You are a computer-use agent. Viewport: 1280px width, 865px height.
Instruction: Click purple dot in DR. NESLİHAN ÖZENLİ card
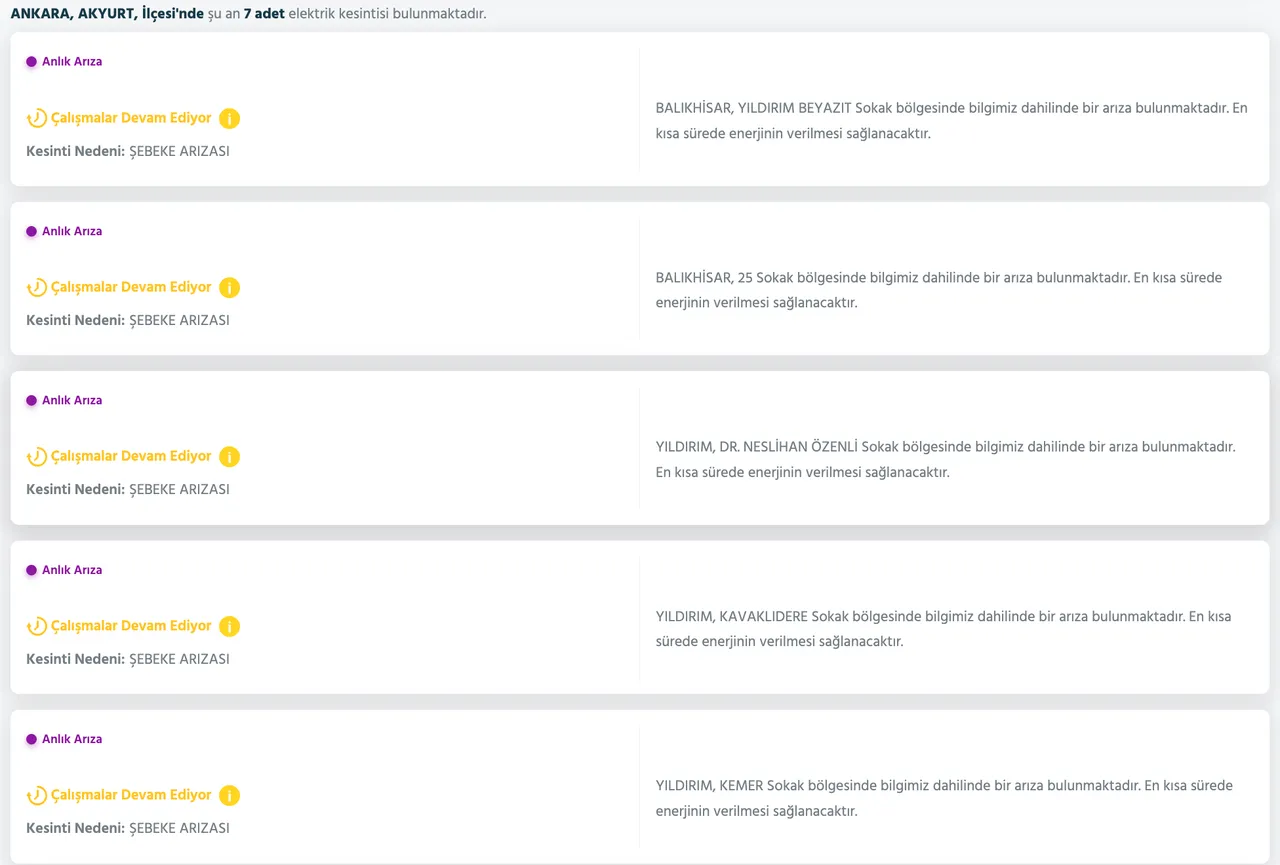pos(31,401)
